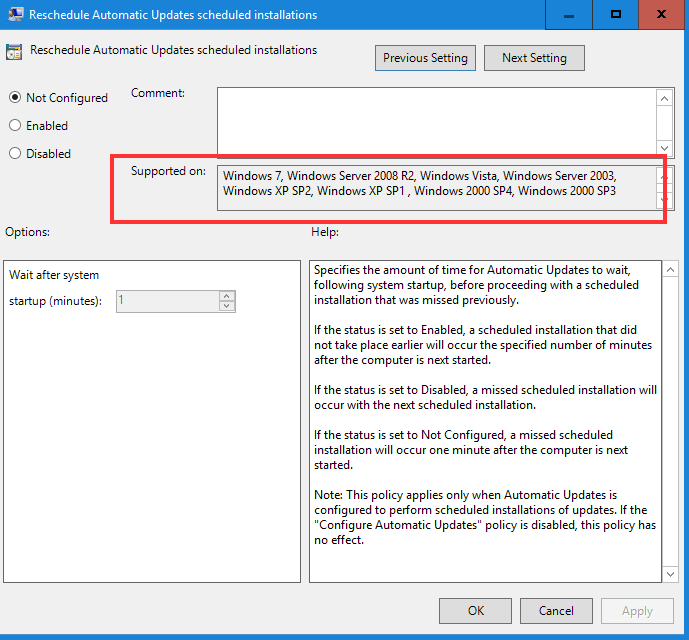The image size is (689, 640).
Task: Decrease startup minutes with down spinner
Action: pos(227,306)
